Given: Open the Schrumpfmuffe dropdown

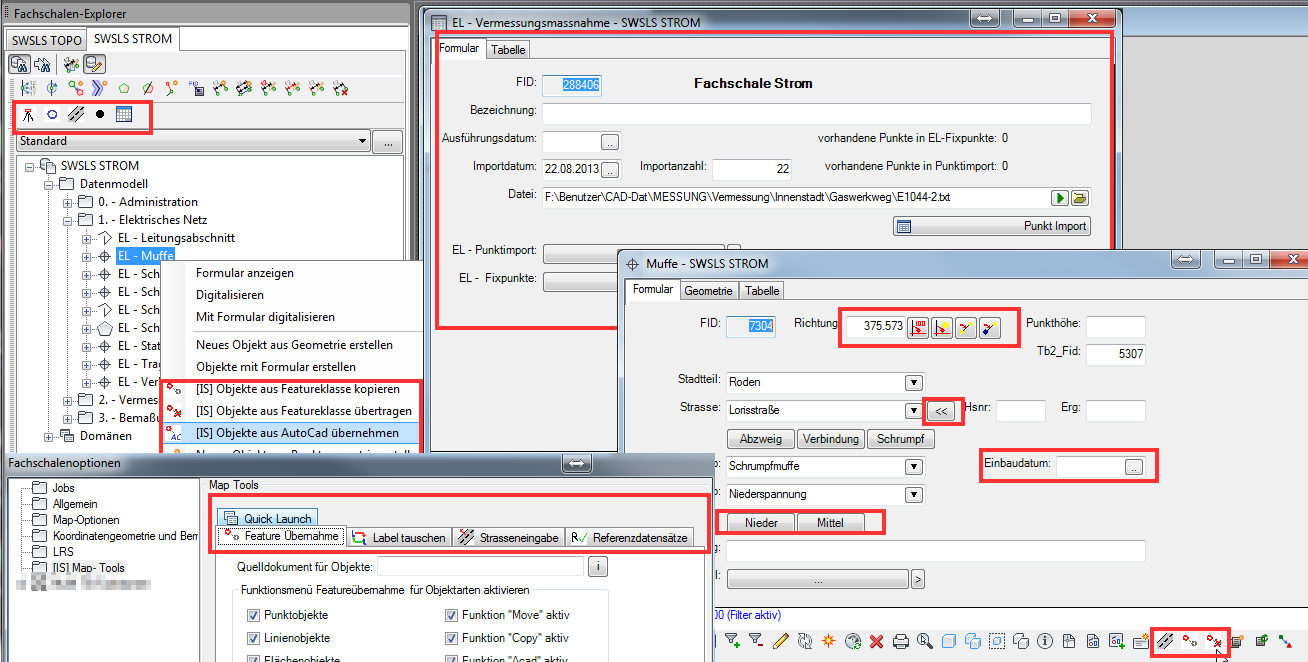Looking at the screenshot, I should [x=913, y=466].
